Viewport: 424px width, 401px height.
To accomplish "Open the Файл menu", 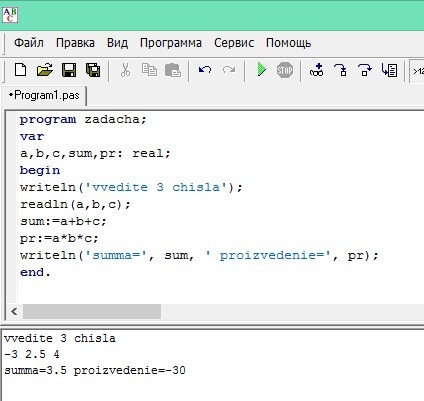I will (29, 43).
